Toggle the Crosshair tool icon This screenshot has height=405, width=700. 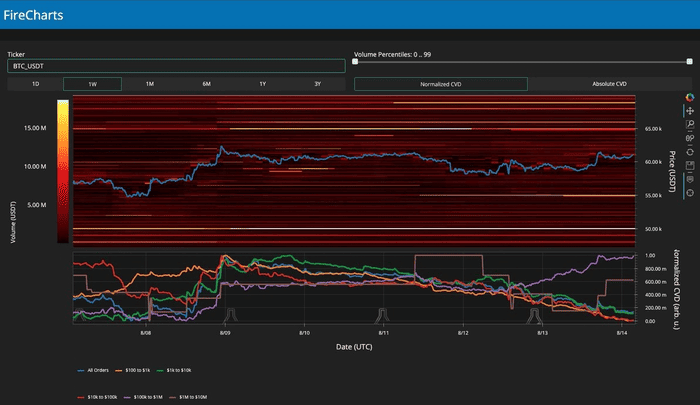click(690, 193)
